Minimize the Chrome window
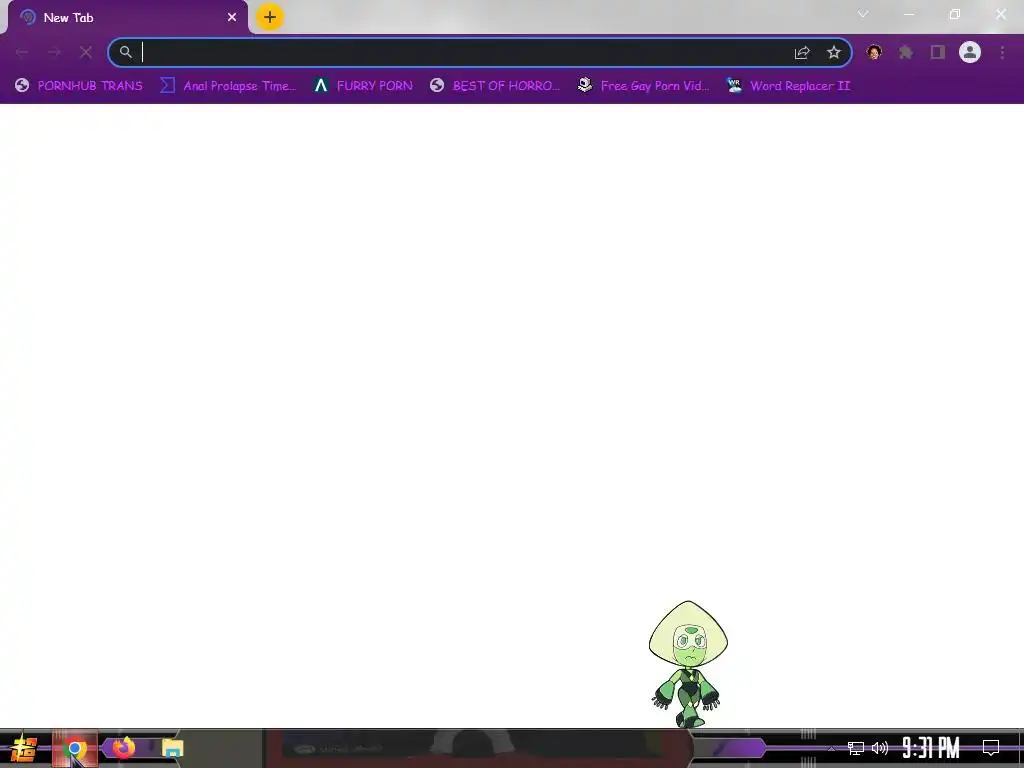This screenshot has width=1024, height=768. tap(908, 14)
